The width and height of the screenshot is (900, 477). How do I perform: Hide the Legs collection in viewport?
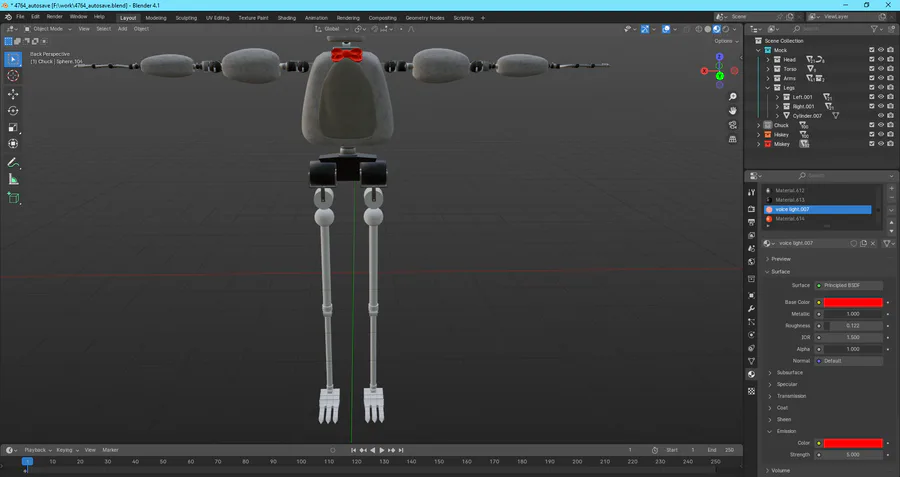click(881, 88)
